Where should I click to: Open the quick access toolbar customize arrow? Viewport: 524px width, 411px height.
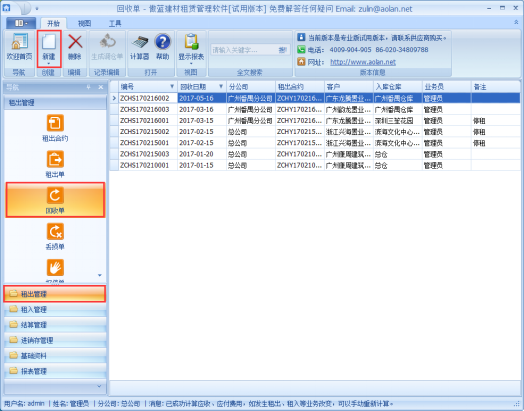[x=37, y=8]
